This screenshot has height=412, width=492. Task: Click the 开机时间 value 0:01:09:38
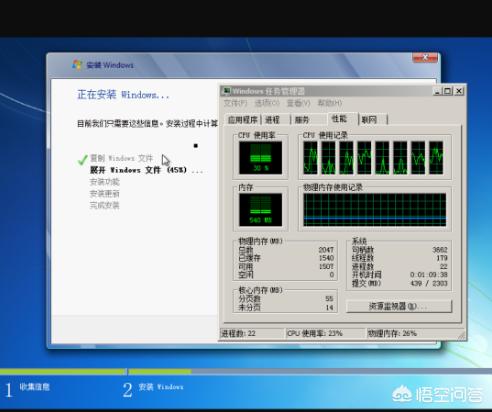[429, 275]
